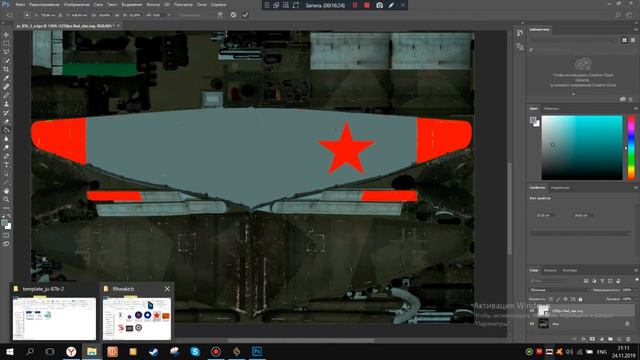Open the layer blend mode dropdown
The height and width of the screenshot is (360, 640).
560,290
